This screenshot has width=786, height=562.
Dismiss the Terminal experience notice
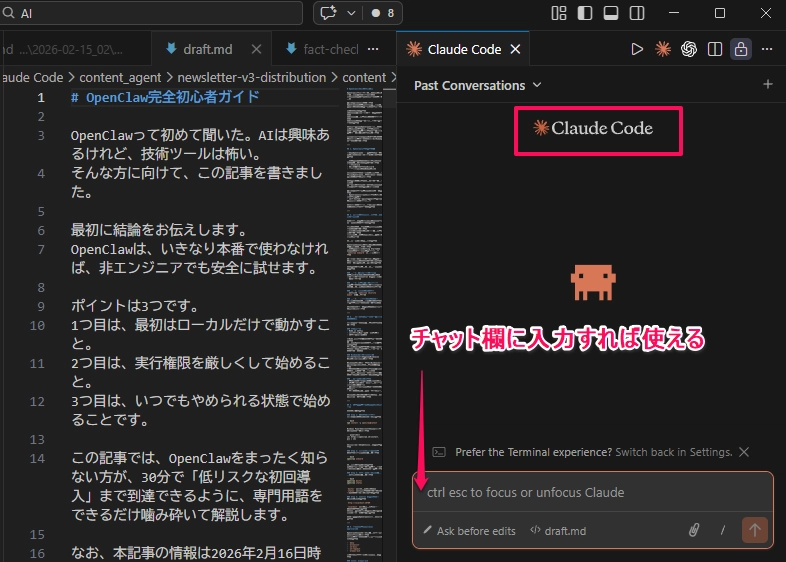[x=744, y=452]
